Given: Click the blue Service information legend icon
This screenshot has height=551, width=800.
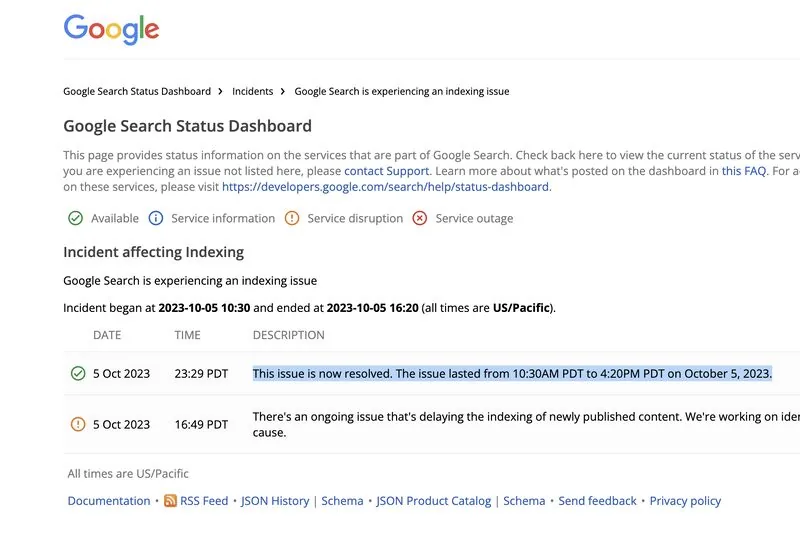Looking at the screenshot, I should [x=156, y=218].
